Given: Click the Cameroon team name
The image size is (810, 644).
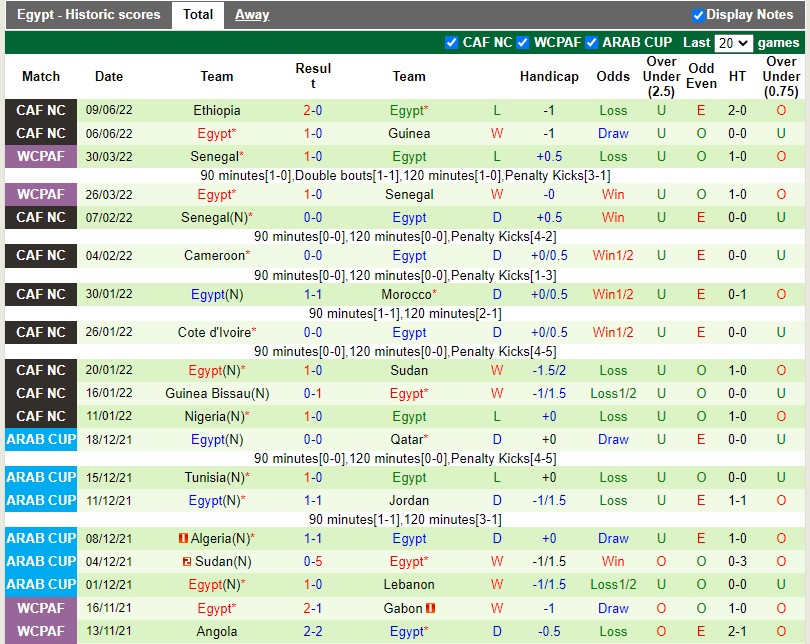Looking at the screenshot, I should point(214,256).
